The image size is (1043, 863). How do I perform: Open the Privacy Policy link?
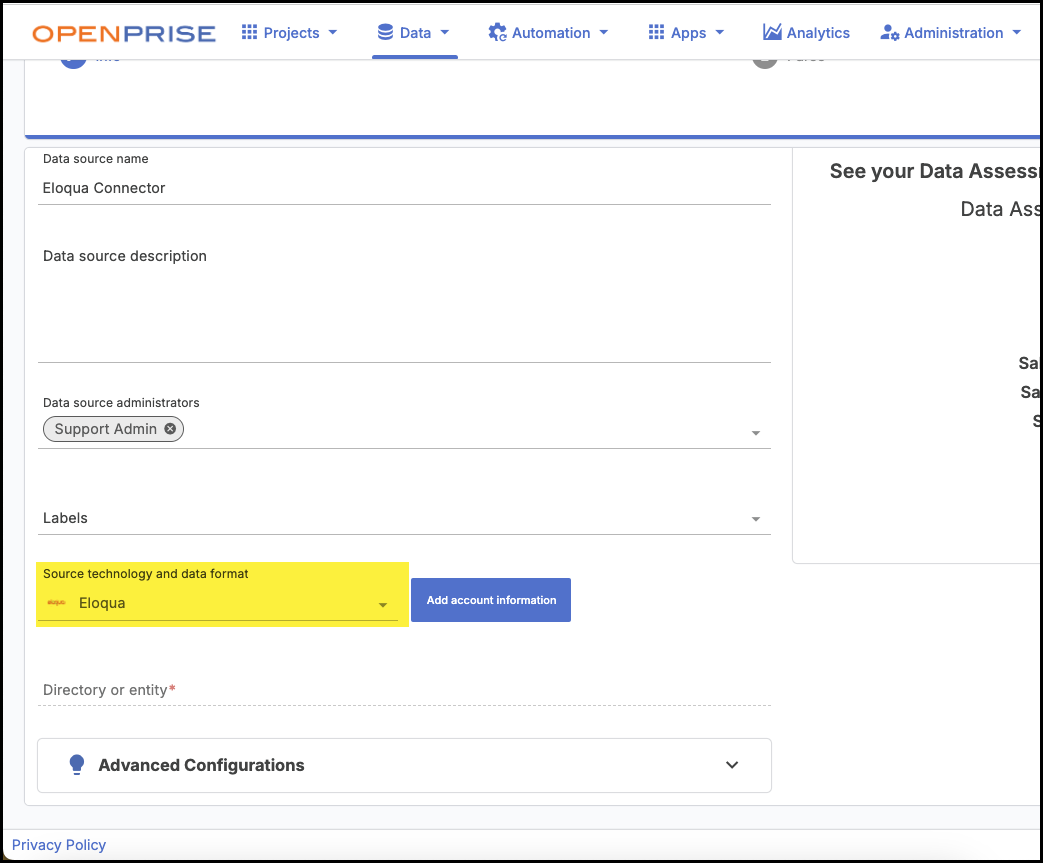59,845
